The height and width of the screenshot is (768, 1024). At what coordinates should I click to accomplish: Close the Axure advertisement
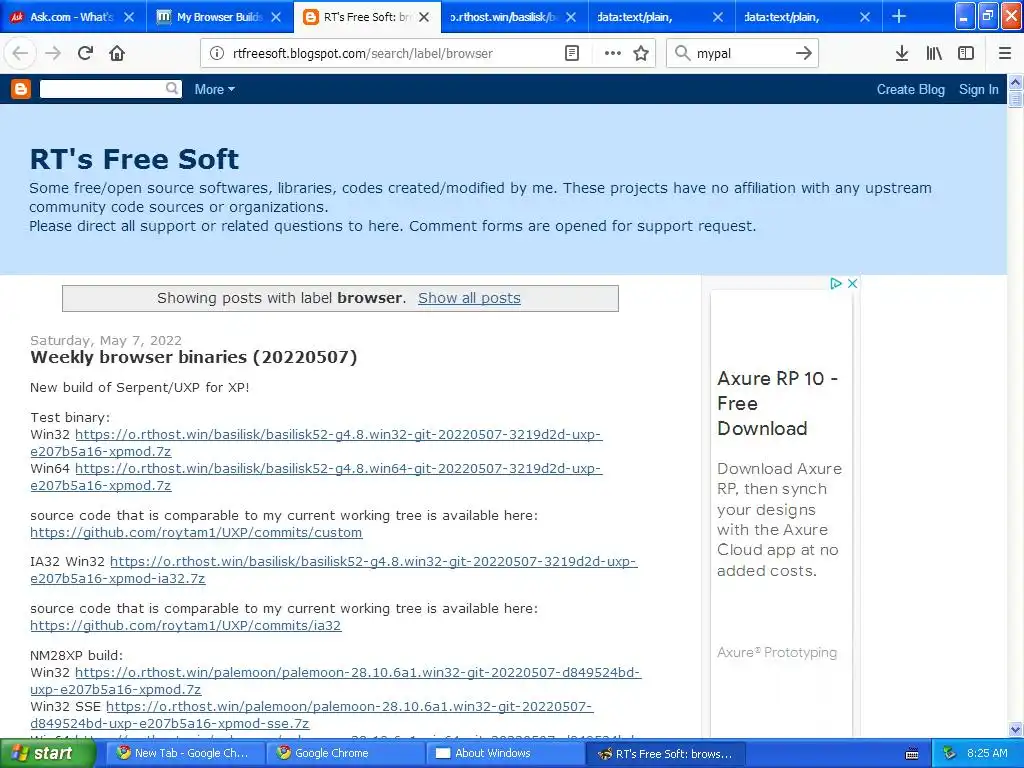click(852, 283)
